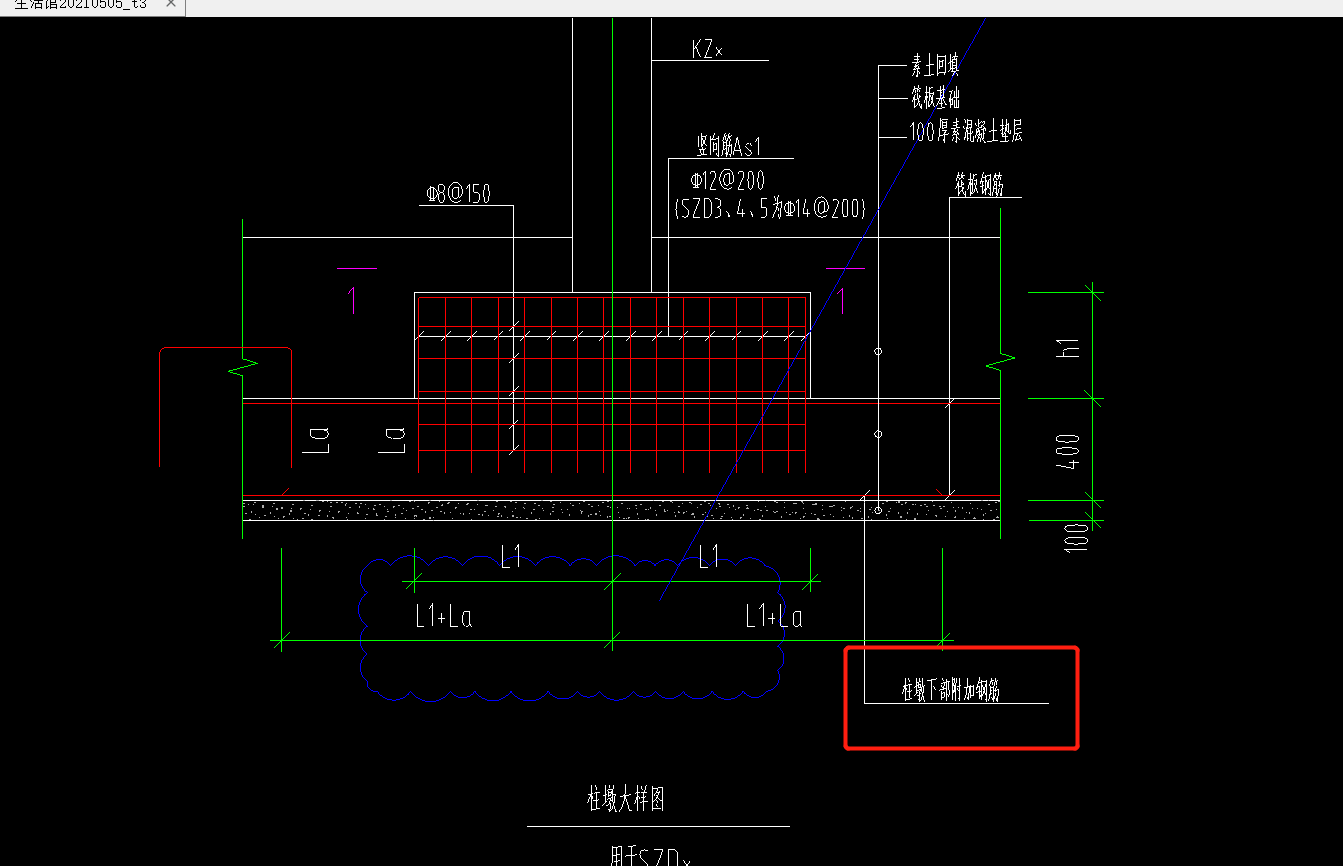Select the Φ12@200 rebar spec text
The image size is (1343, 866).
(x=728, y=181)
